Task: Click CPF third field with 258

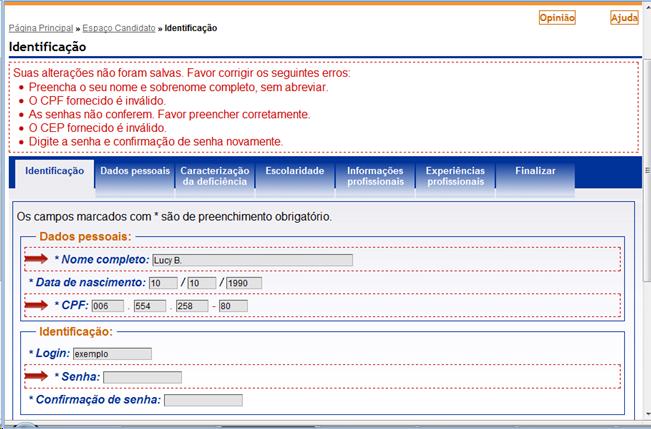Action: point(192,306)
